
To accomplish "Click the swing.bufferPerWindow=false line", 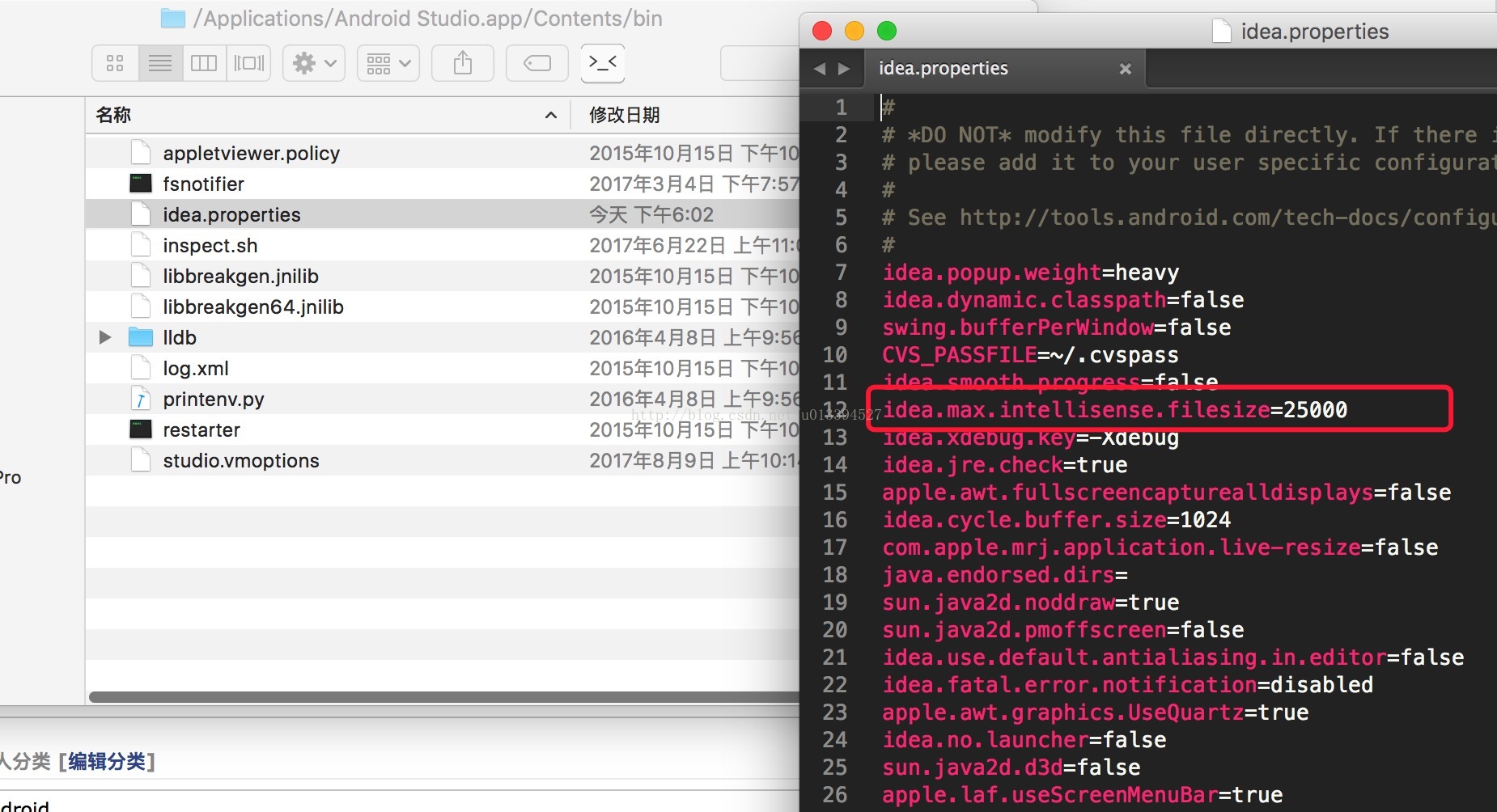I will click(1056, 328).
